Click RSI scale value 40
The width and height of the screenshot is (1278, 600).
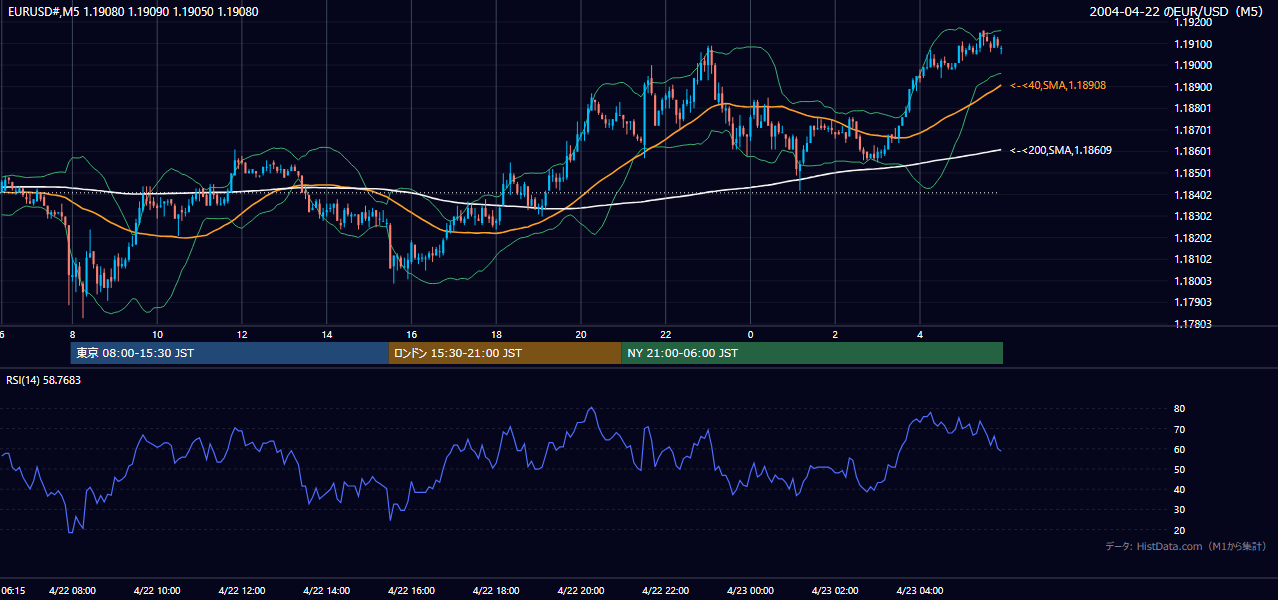point(1180,489)
